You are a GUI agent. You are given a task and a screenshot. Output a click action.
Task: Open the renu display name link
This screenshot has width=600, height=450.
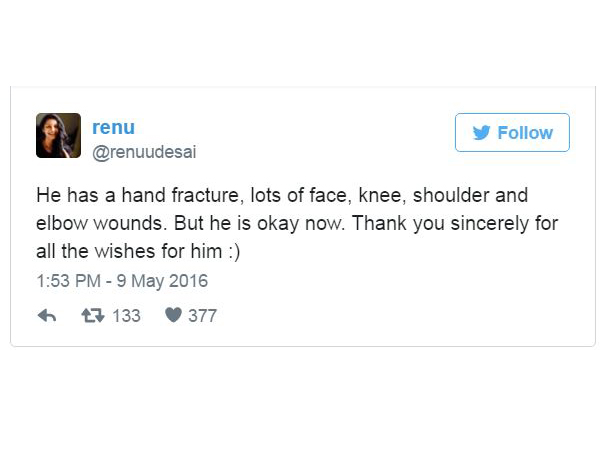[x=113, y=127]
